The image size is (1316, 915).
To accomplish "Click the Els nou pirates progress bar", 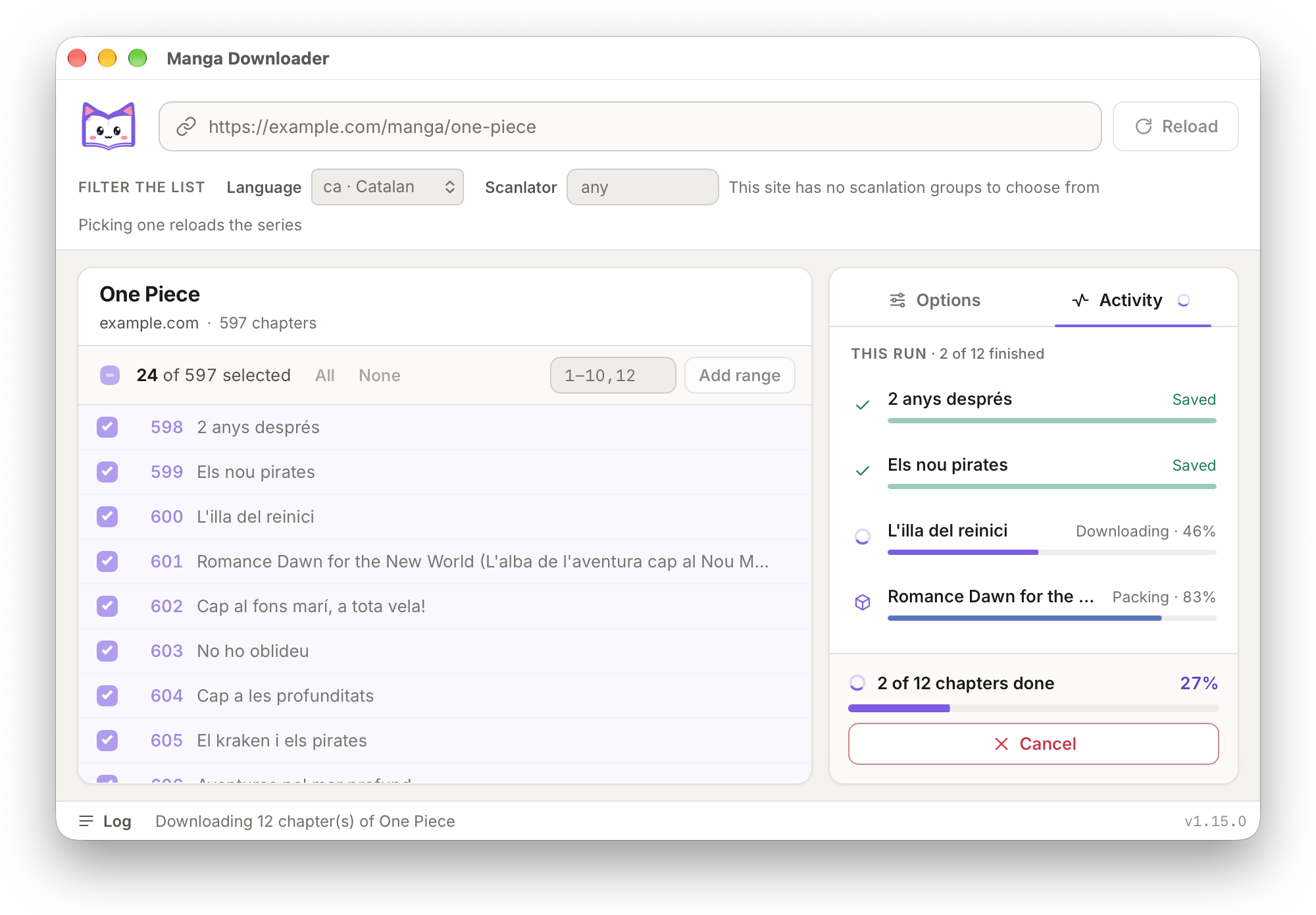I will click(x=1051, y=486).
